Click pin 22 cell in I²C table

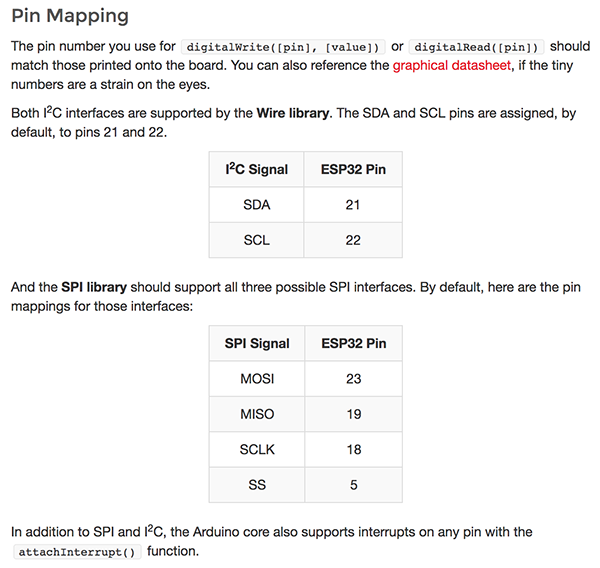353,240
